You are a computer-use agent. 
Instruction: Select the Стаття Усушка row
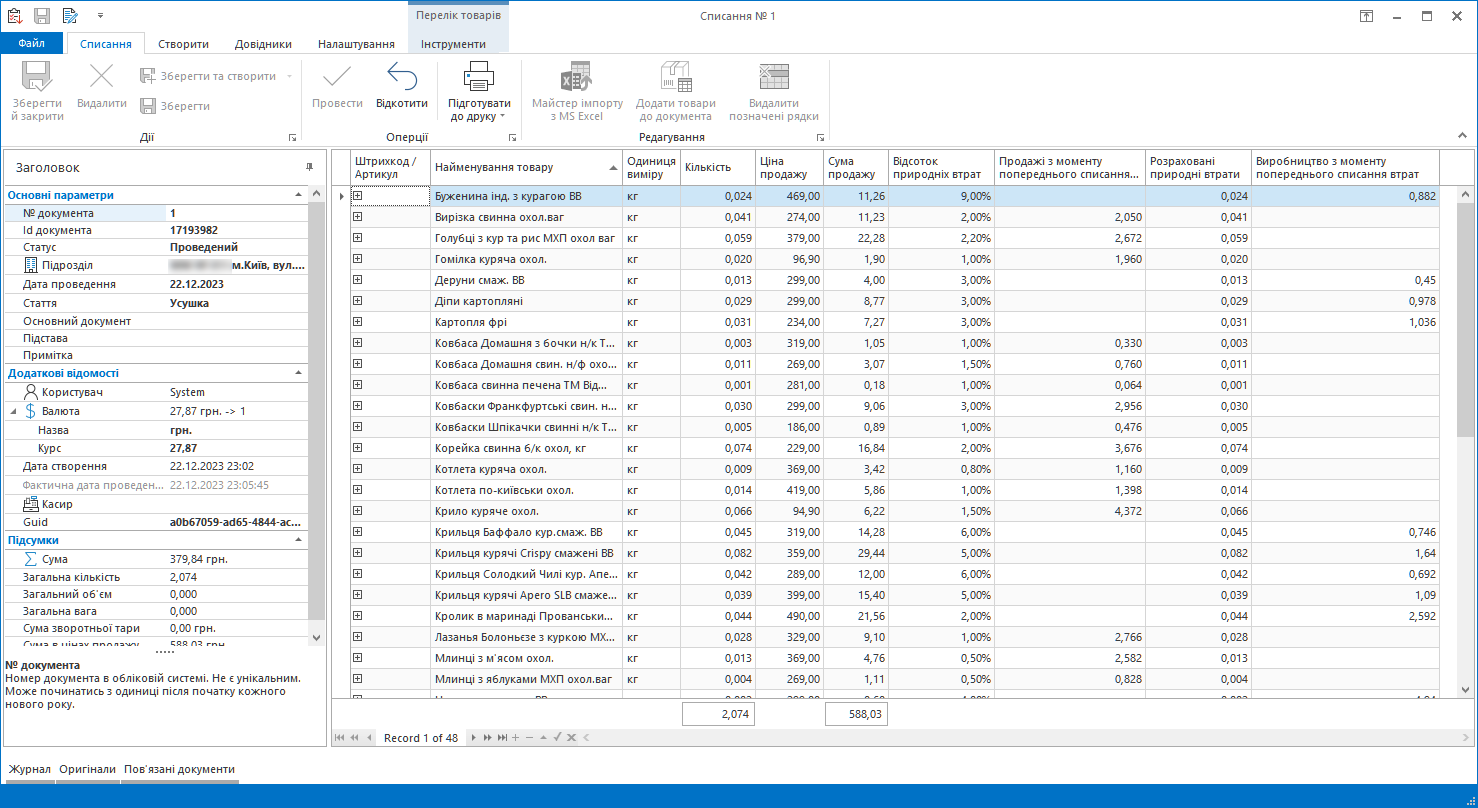[156, 303]
